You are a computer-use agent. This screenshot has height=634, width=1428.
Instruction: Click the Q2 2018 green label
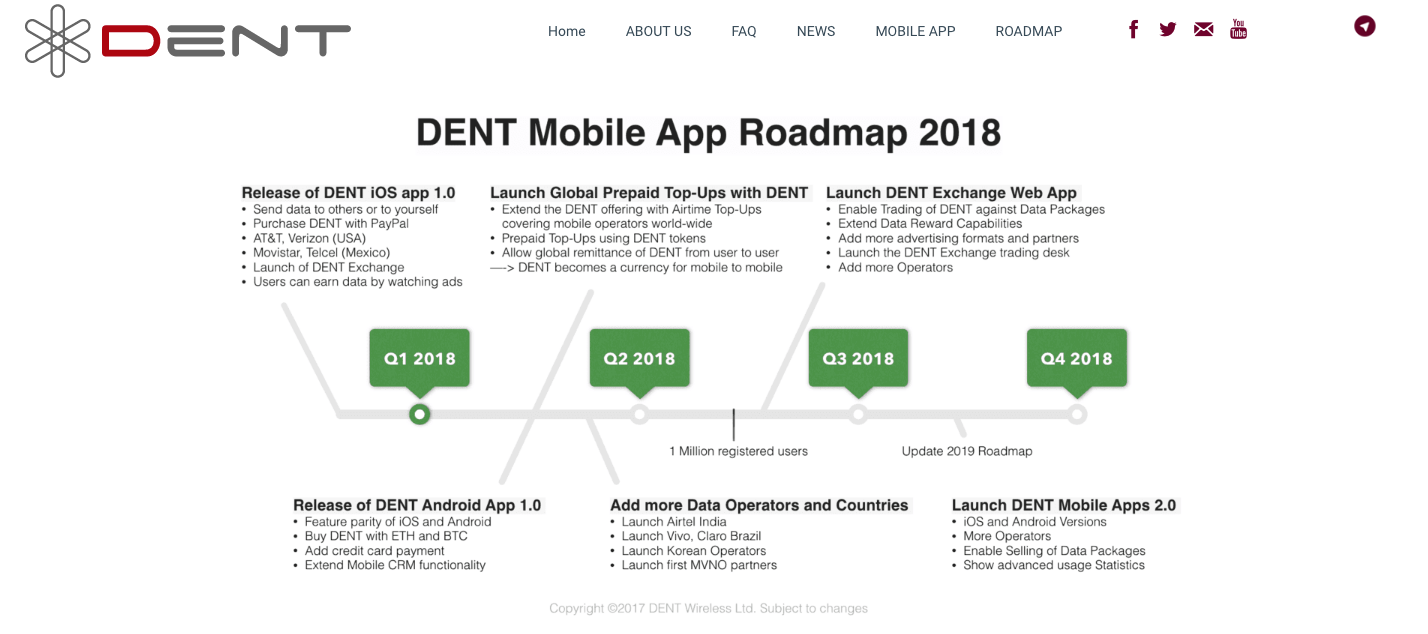pos(639,358)
